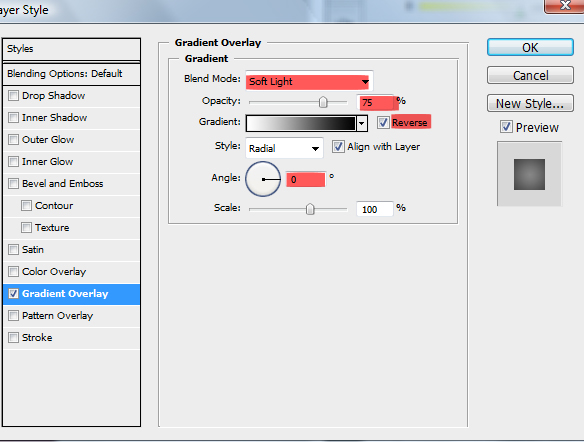
Task: Click the Scale value field
Action: pyautogui.click(x=374, y=209)
